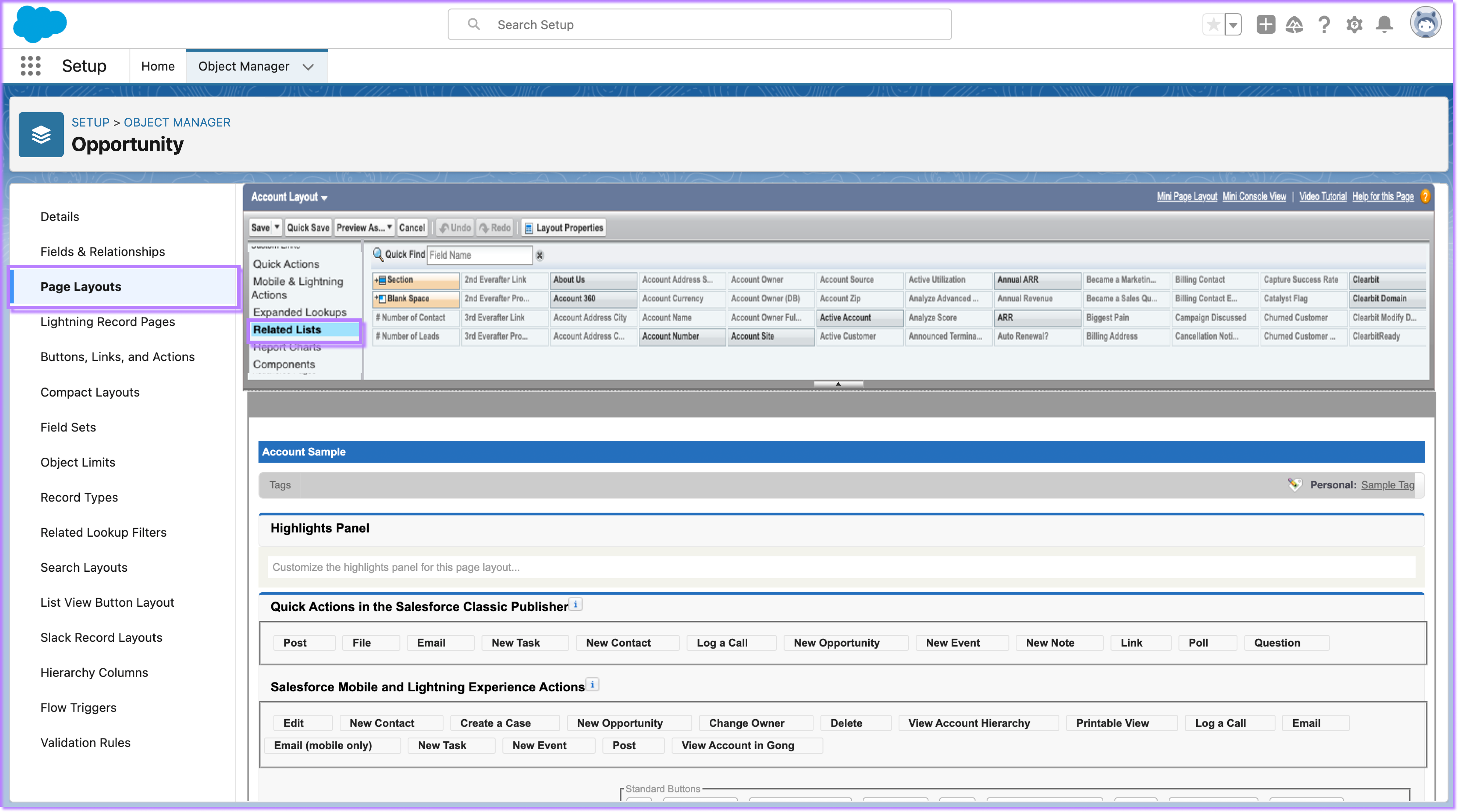Open Help for this Page link
Viewport: 1458px width, 812px height.
(1382, 196)
